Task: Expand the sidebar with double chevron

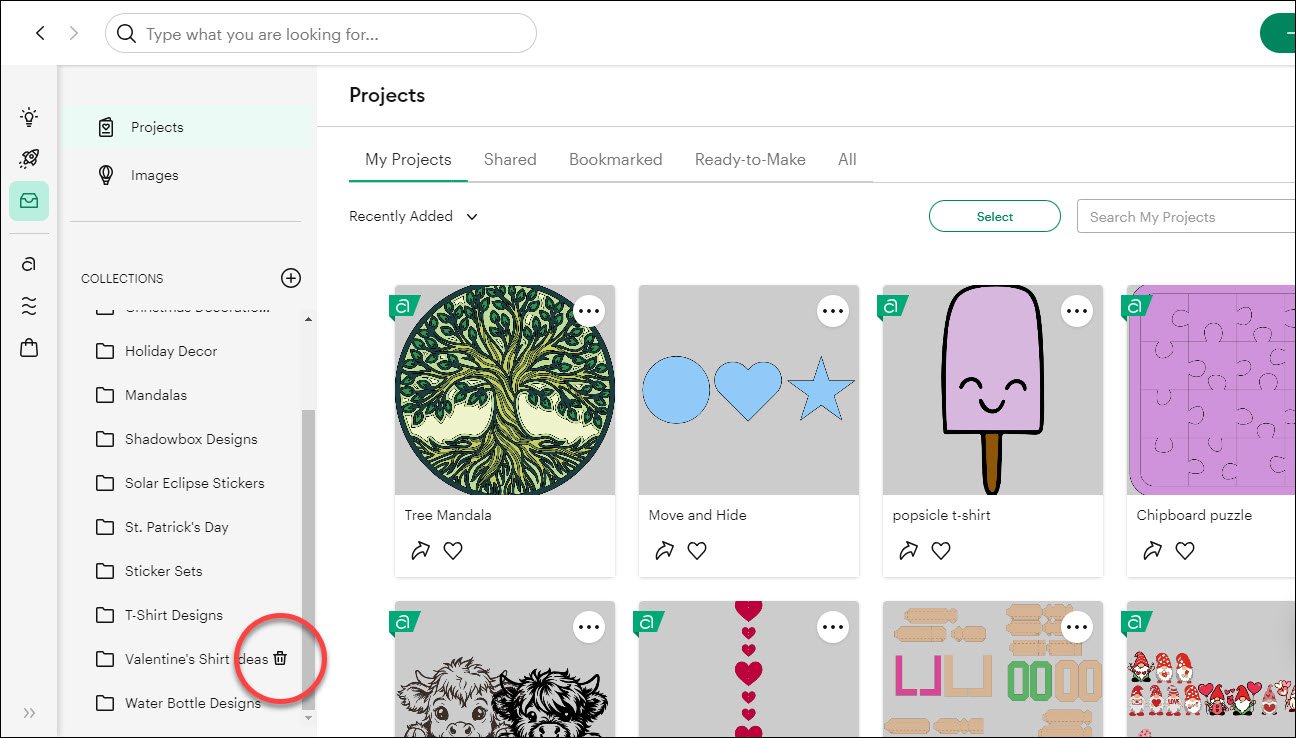Action: pos(29,713)
